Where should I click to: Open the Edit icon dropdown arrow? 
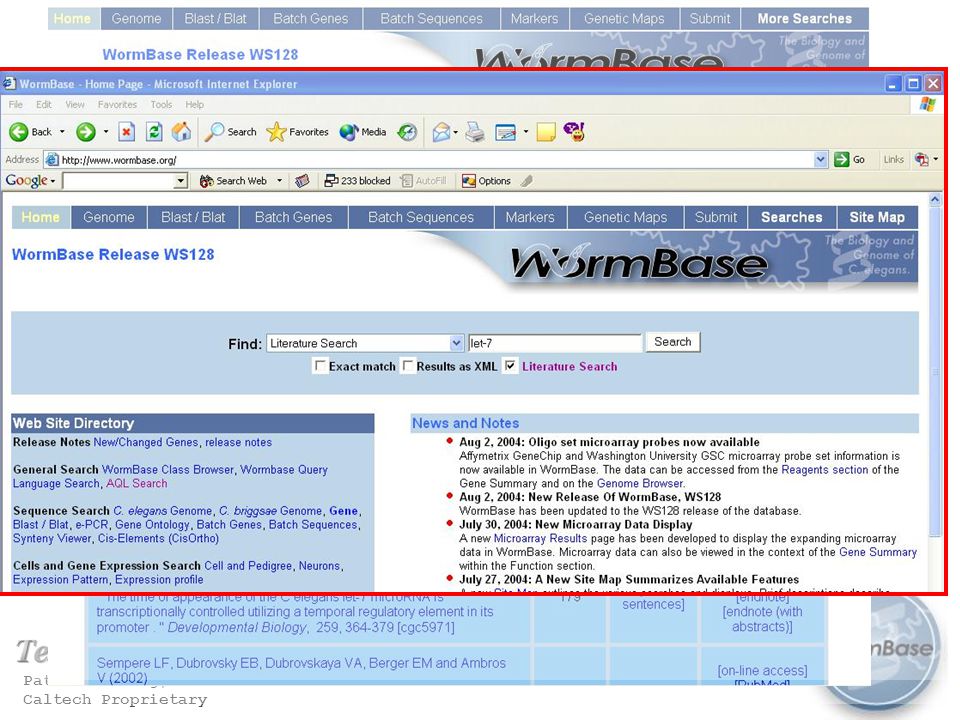coord(525,132)
